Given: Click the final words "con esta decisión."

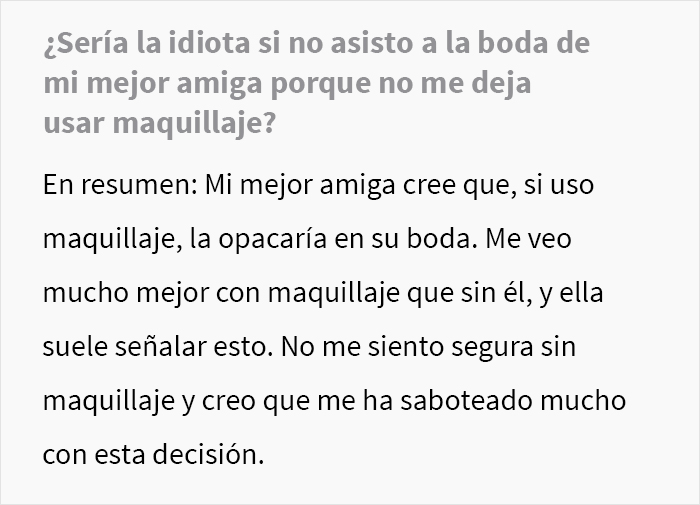Looking at the screenshot, I should [154, 455].
